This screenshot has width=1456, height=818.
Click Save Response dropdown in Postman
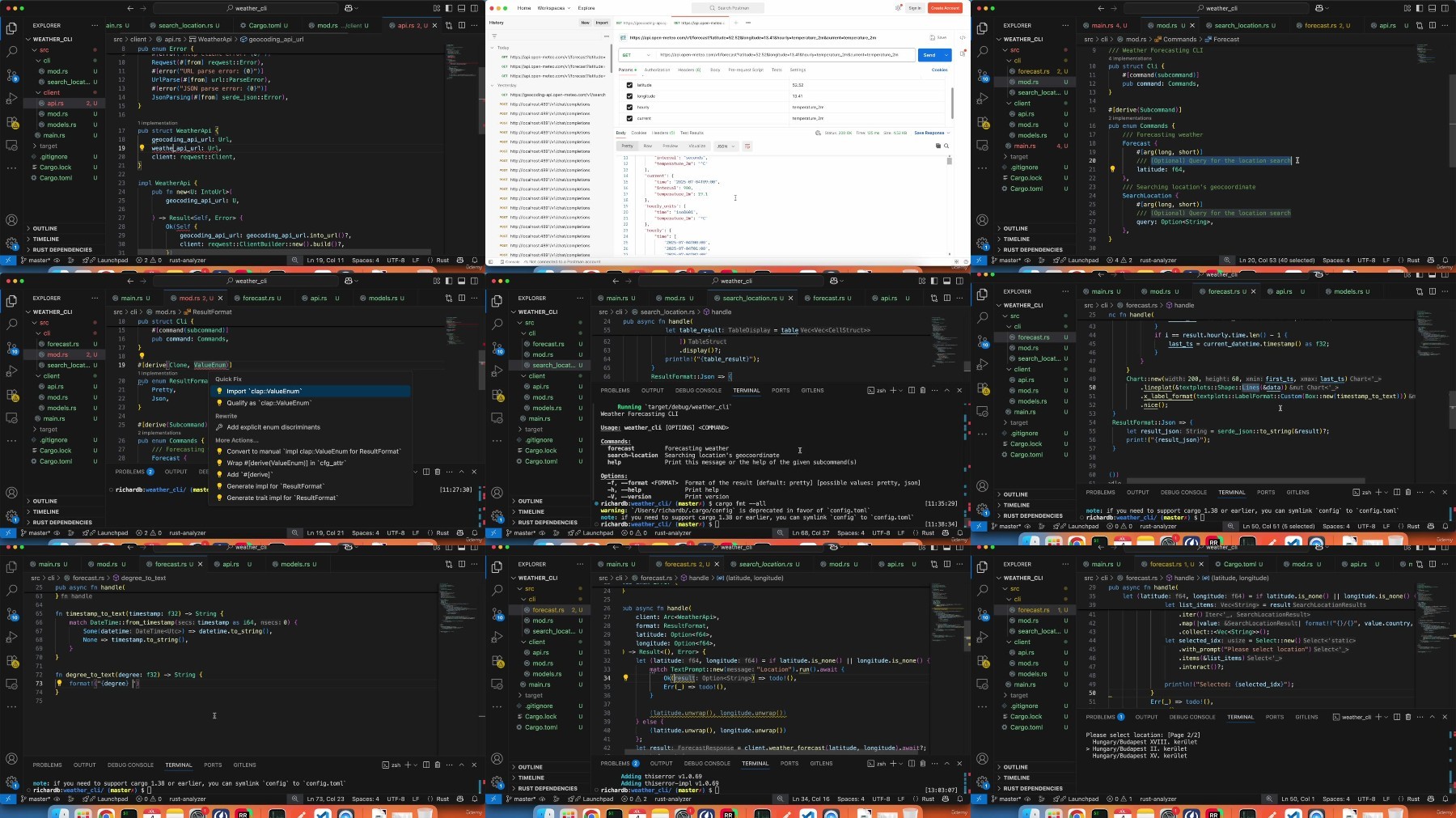click(932, 133)
